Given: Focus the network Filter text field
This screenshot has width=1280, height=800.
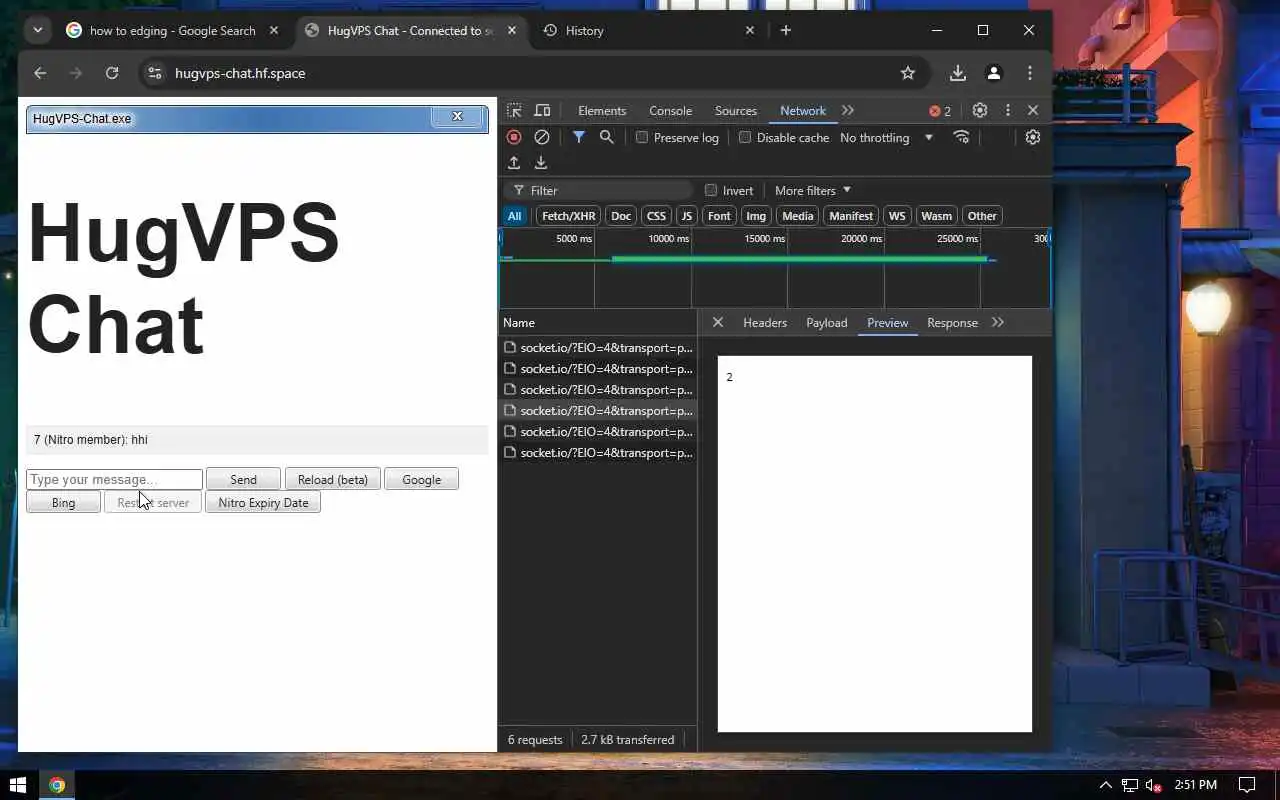Looking at the screenshot, I should (x=600, y=190).
